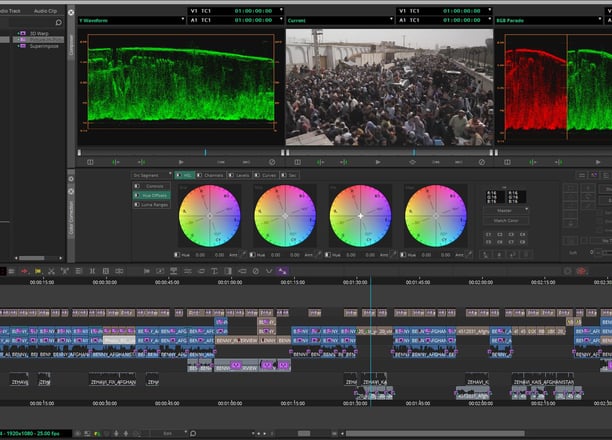Toggle the Controls subtab checkbox
612x440 pixels.
pyautogui.click(x=137, y=186)
